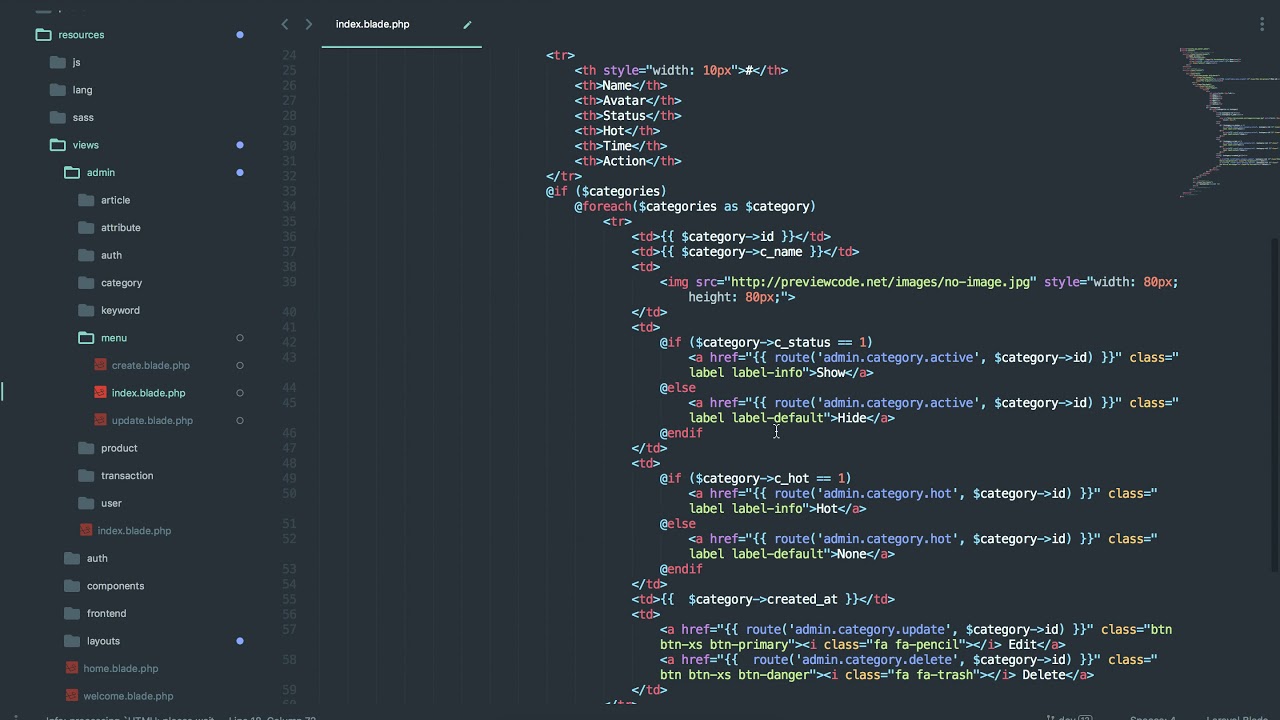
Task: Click the file icon next to home.blade.php
Action: [x=72, y=668]
